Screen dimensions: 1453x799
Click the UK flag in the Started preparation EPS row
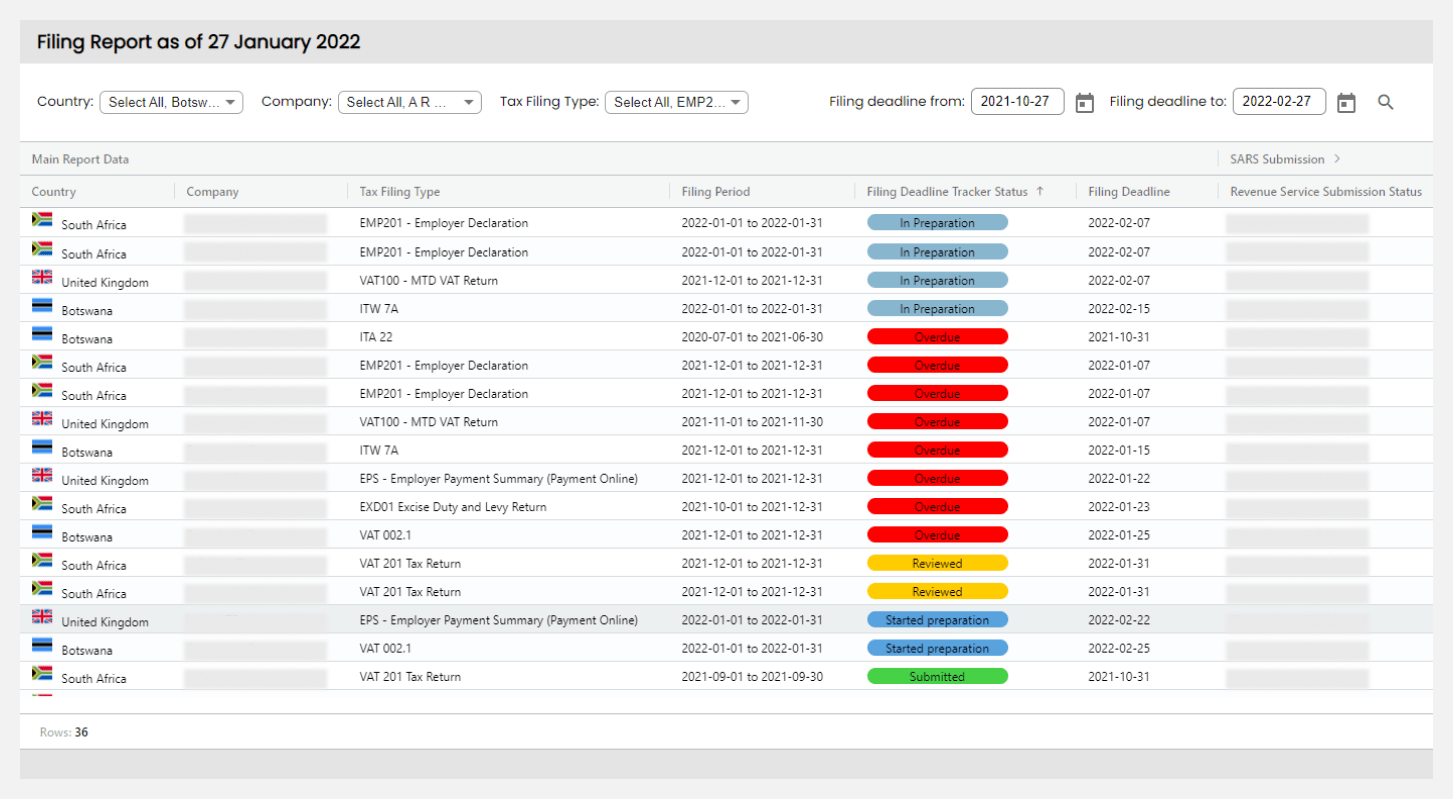tap(42, 616)
